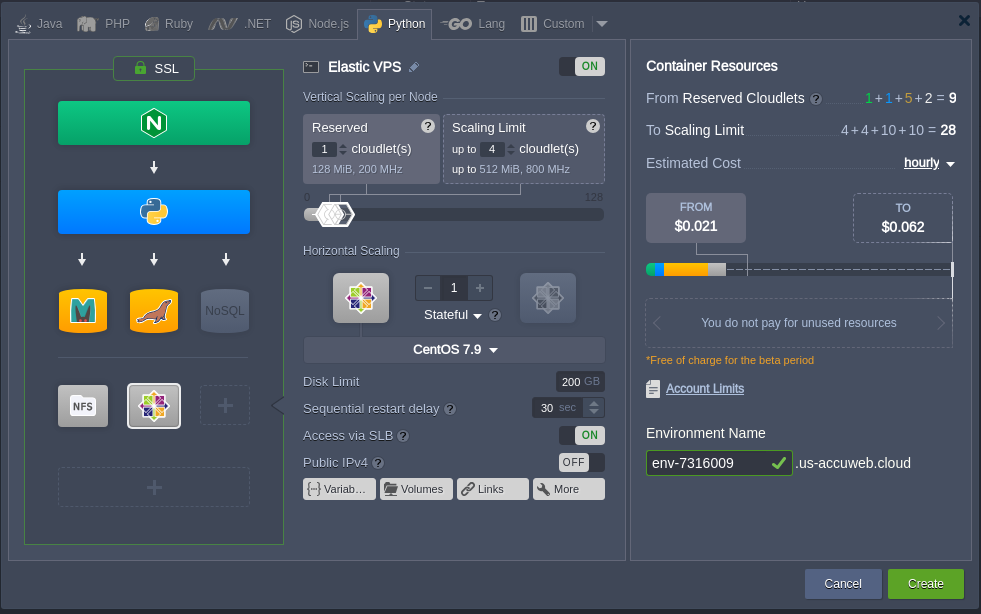Click the Elastic VPS pencil edit icon
This screenshot has width=981, height=614.
(414, 67)
